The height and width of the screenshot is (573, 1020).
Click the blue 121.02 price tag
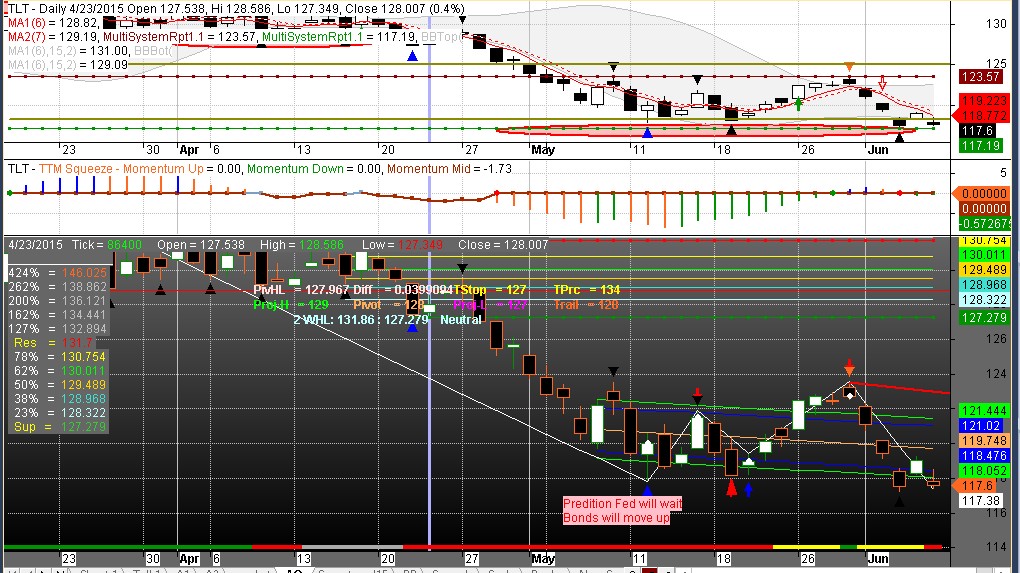[981, 426]
